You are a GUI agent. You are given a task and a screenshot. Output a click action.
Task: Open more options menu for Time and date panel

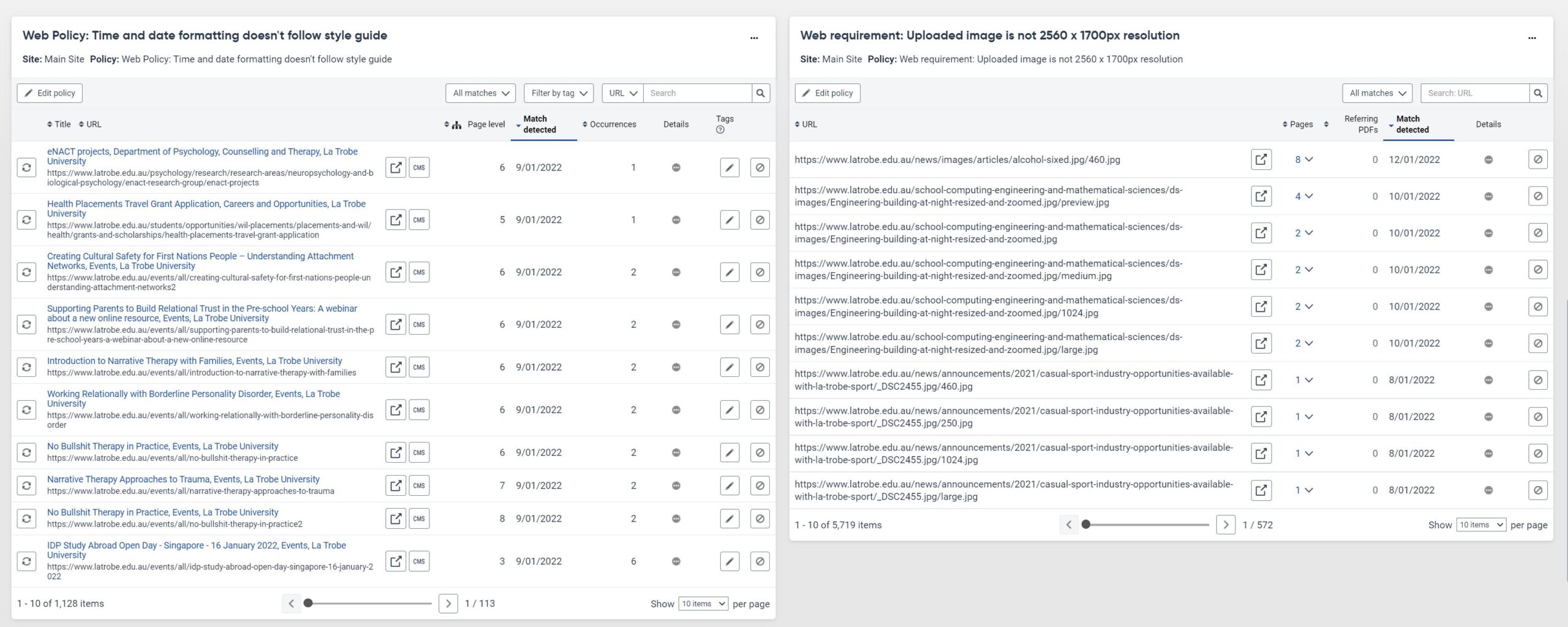(x=754, y=38)
